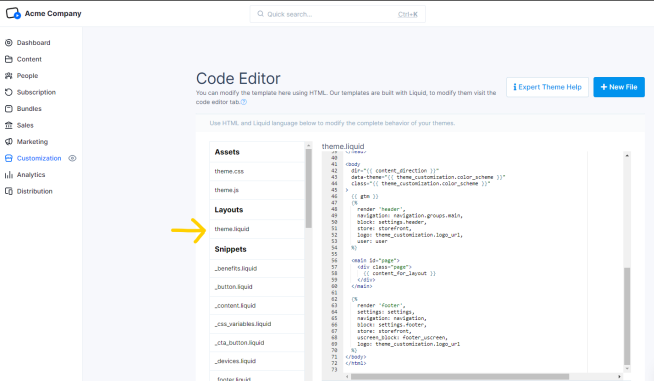Screen dimensions: 654x381
Task: Click the file list scroll-up arrow
Action: click(309, 145)
